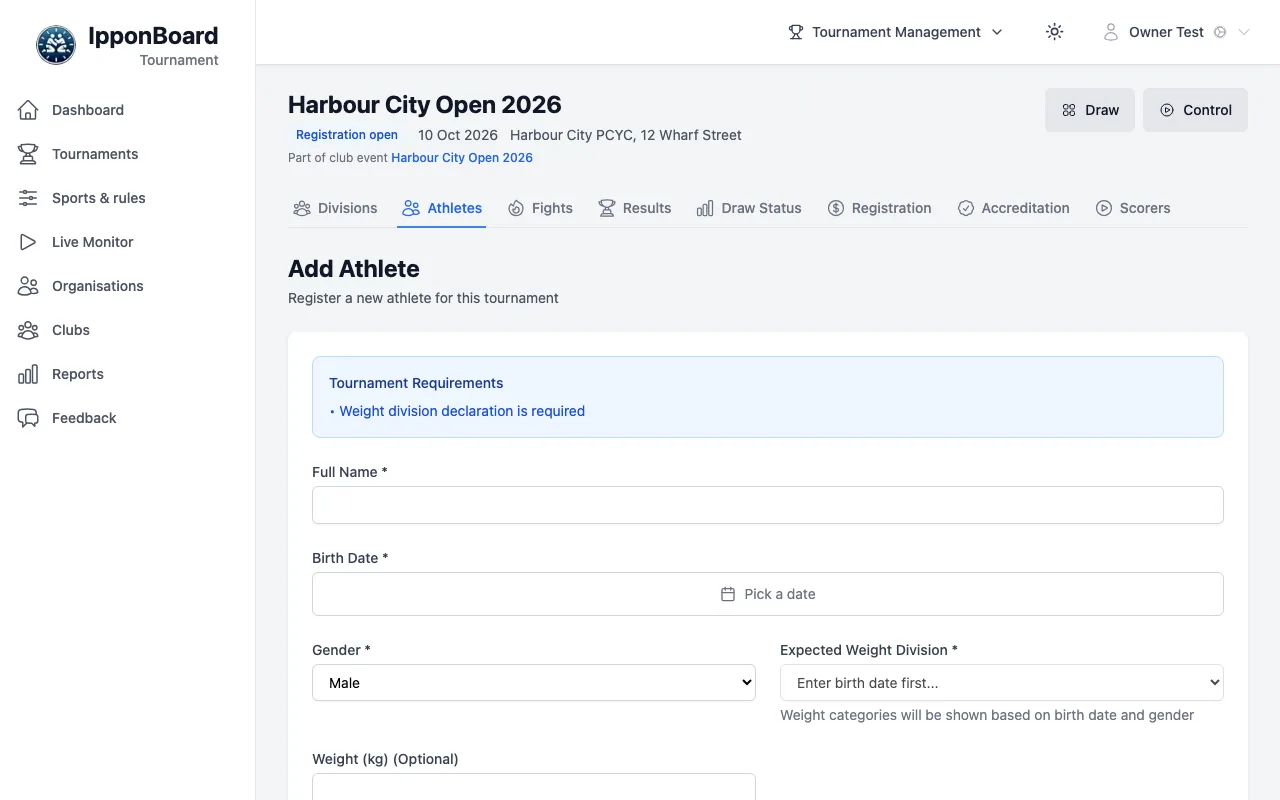Screen dimensions: 1280x800
Task: Open Sports & rules from the sidebar
Action: click(127, 198)
